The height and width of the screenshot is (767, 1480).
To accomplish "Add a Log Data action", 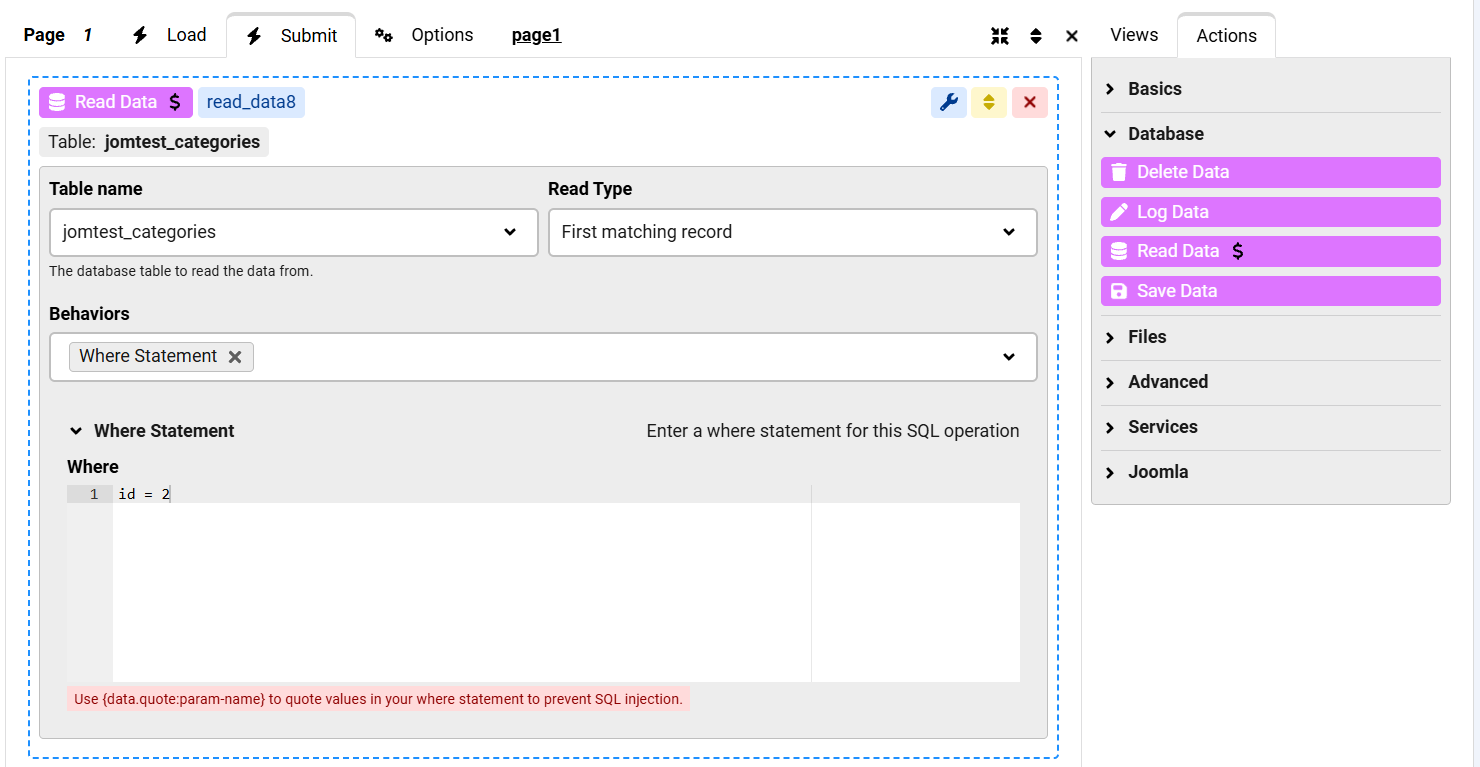I will point(1271,212).
